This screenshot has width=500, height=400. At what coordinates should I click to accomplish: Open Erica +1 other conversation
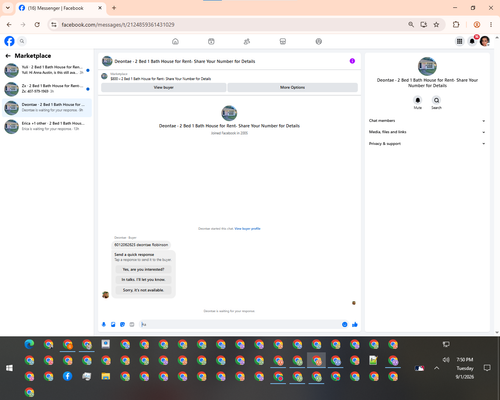[47, 126]
